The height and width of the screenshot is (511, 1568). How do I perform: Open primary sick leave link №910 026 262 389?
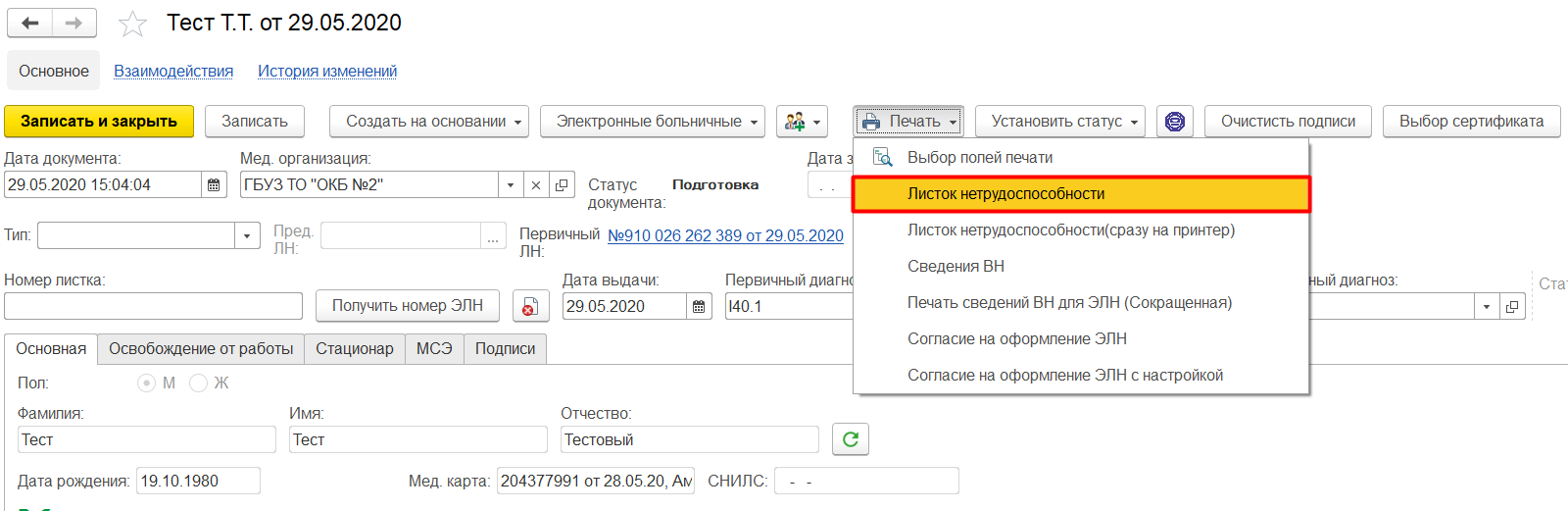tap(725, 235)
